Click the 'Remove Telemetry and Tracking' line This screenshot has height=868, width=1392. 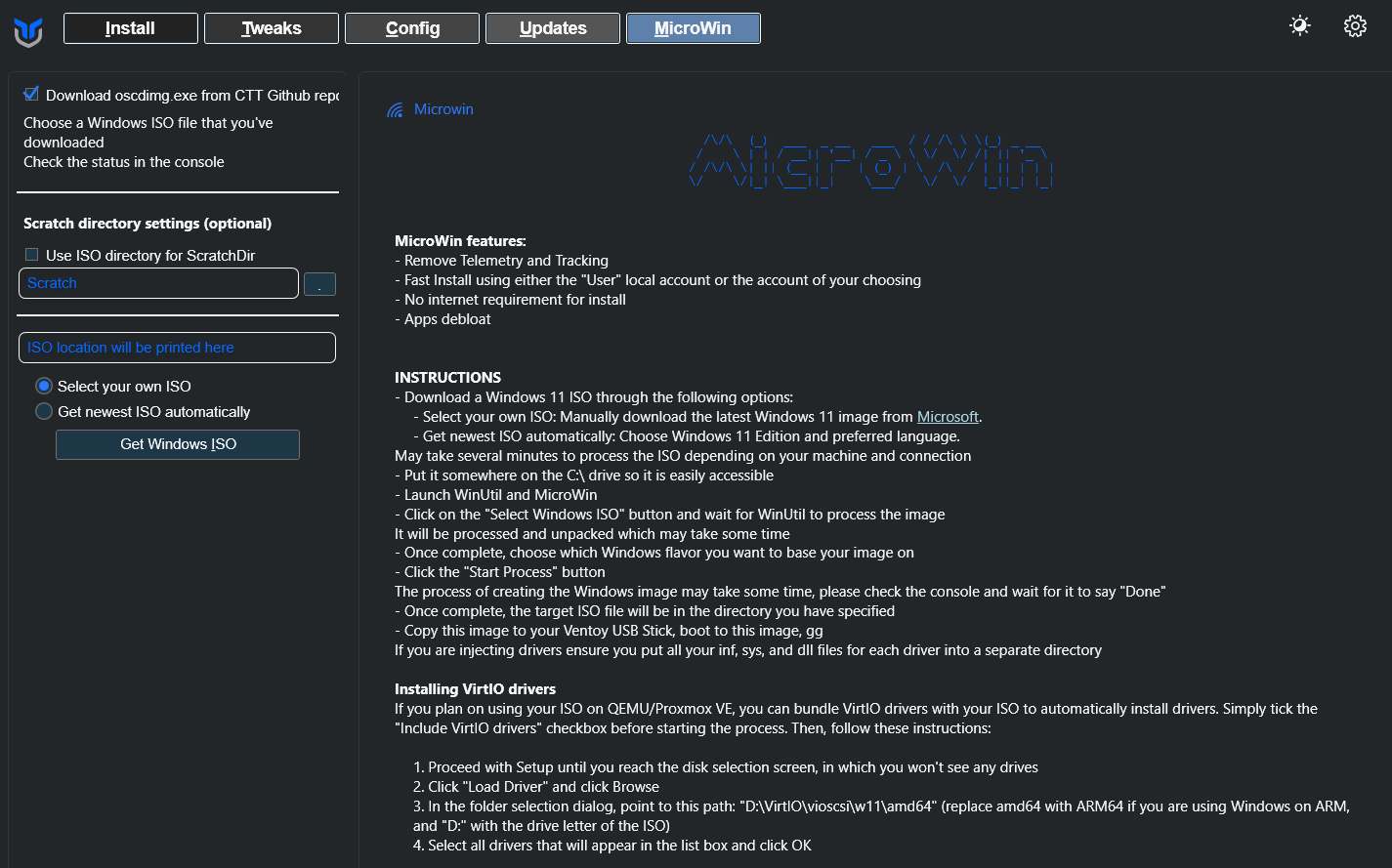point(501,261)
